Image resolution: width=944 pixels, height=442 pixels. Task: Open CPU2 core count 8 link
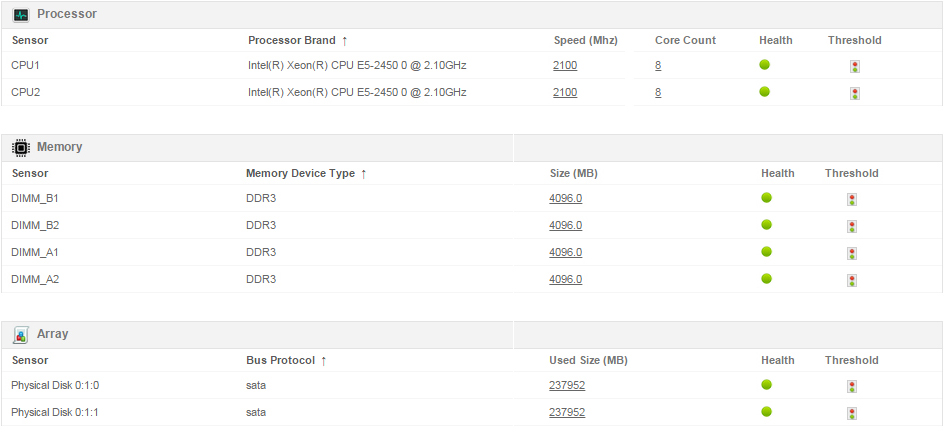click(658, 93)
